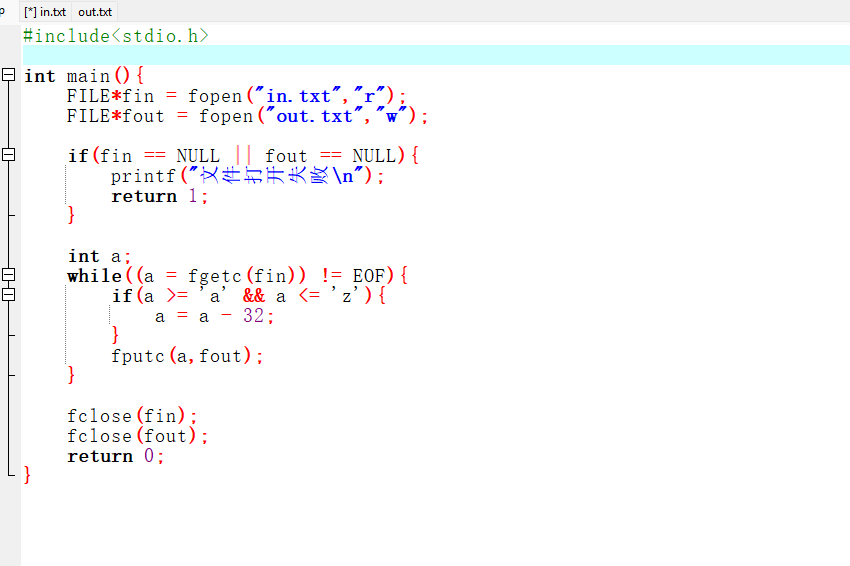Click the 'int a;' declaration
850x566 pixels.
[x=99, y=256]
